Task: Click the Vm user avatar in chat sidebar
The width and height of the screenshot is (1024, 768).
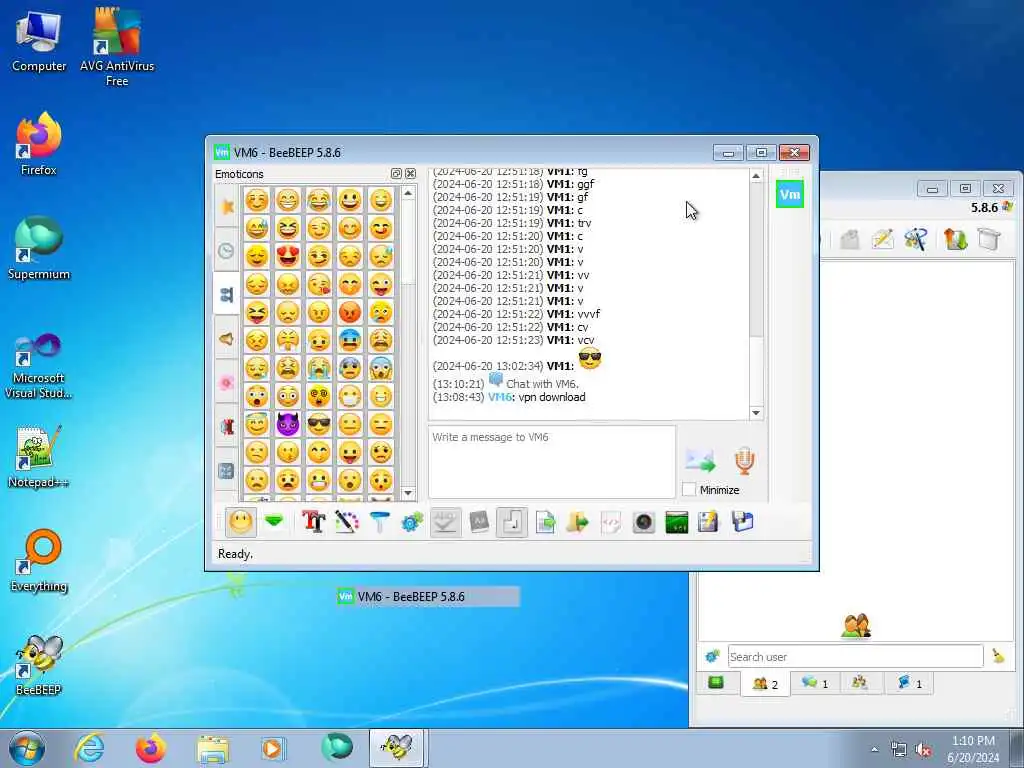Action: [x=790, y=195]
